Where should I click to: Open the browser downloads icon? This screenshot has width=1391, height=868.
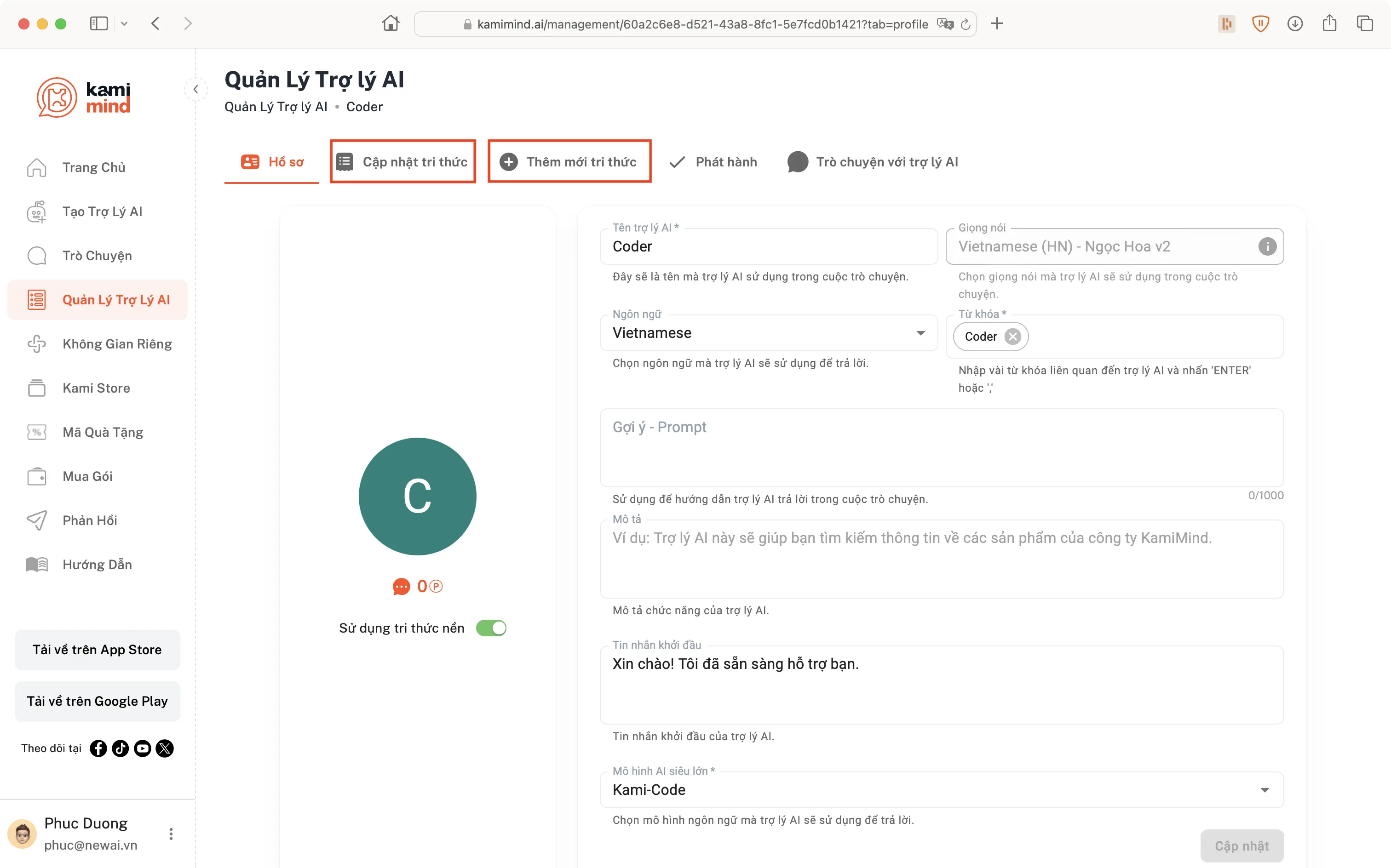coord(1295,23)
